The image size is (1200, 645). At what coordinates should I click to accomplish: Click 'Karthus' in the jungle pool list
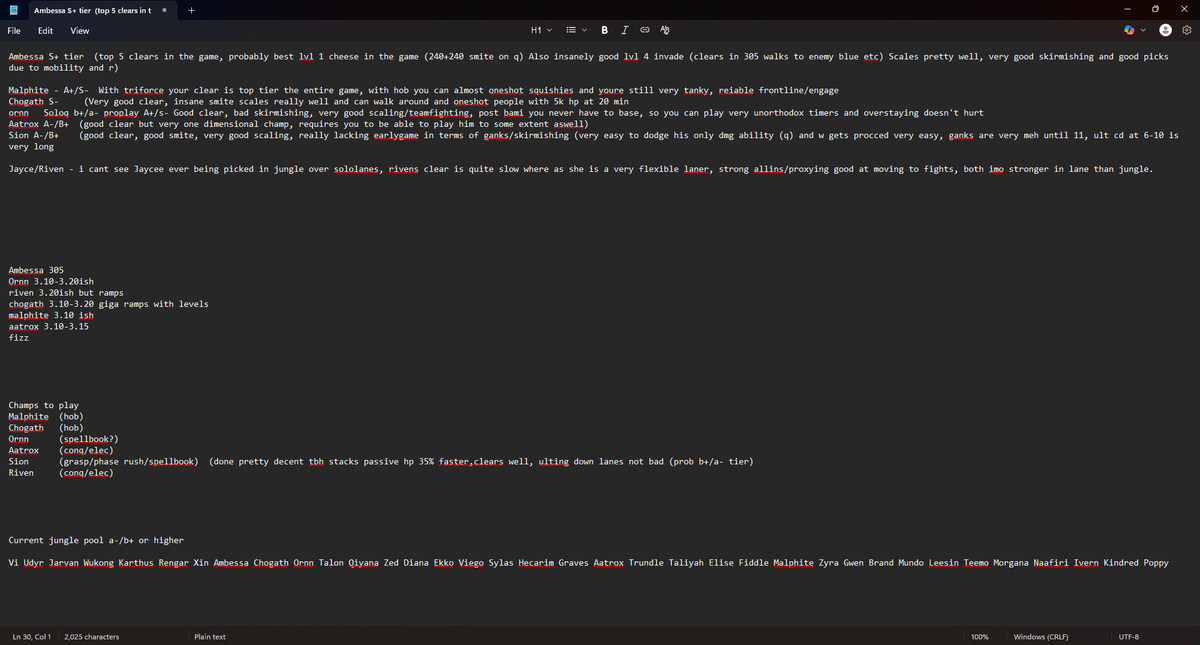coord(136,563)
